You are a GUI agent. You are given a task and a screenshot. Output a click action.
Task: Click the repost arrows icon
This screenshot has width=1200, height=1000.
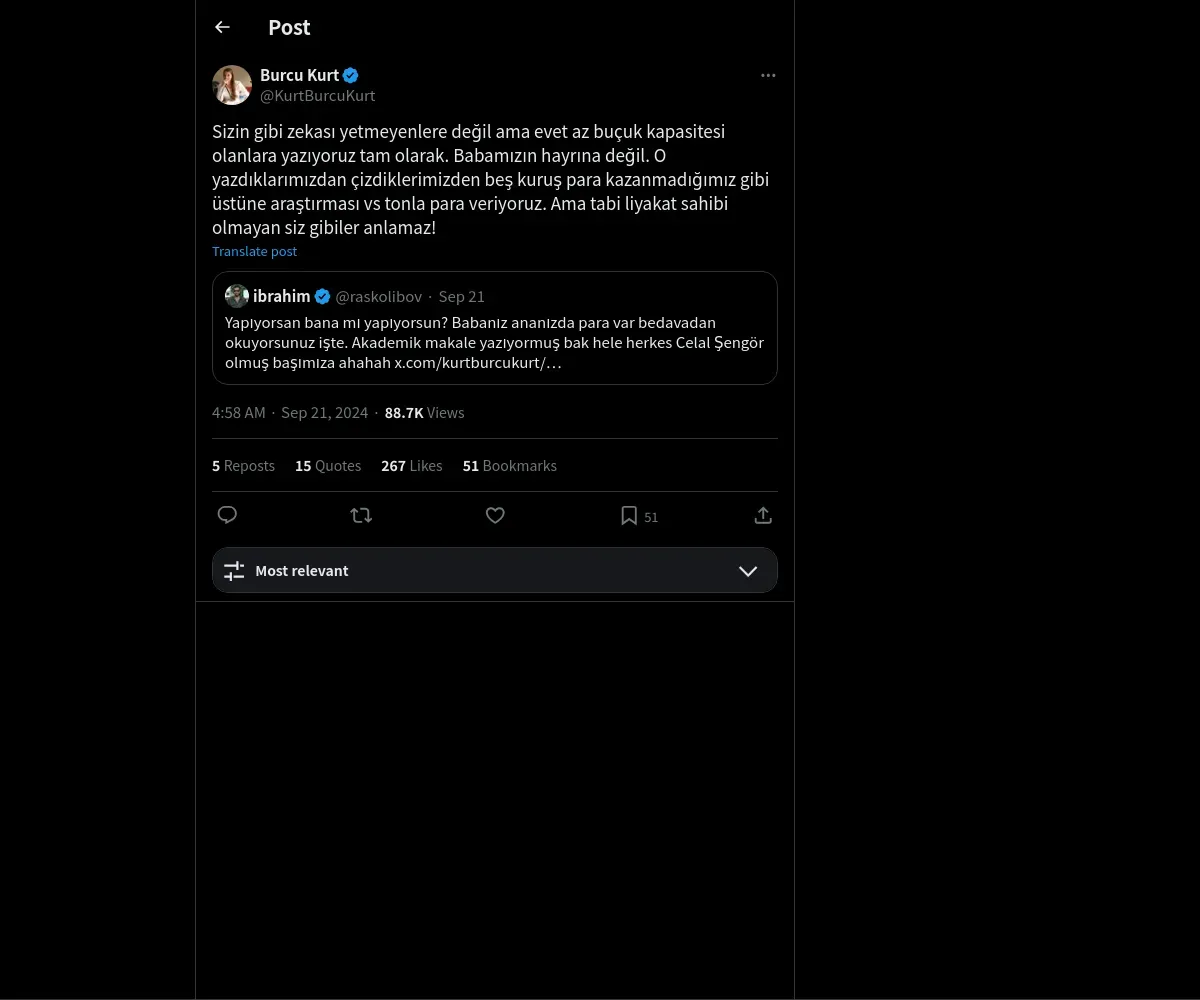(361, 515)
